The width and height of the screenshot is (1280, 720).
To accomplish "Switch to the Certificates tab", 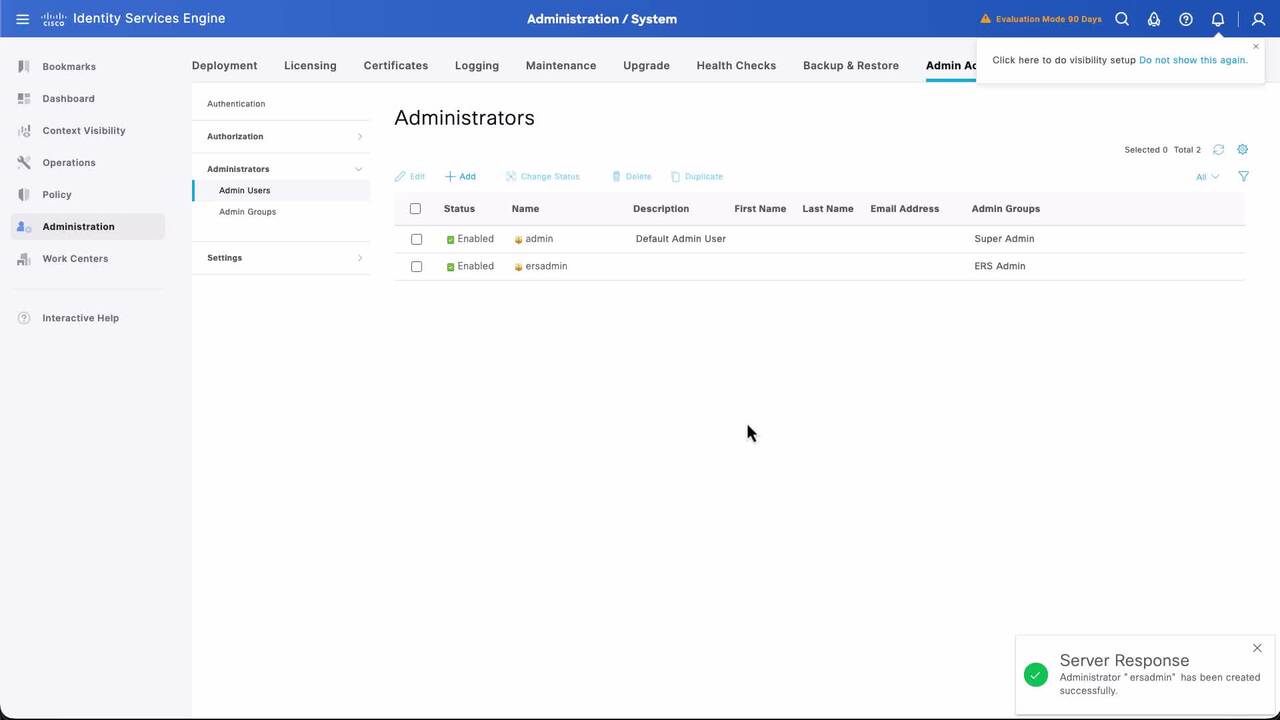I will click(395, 66).
